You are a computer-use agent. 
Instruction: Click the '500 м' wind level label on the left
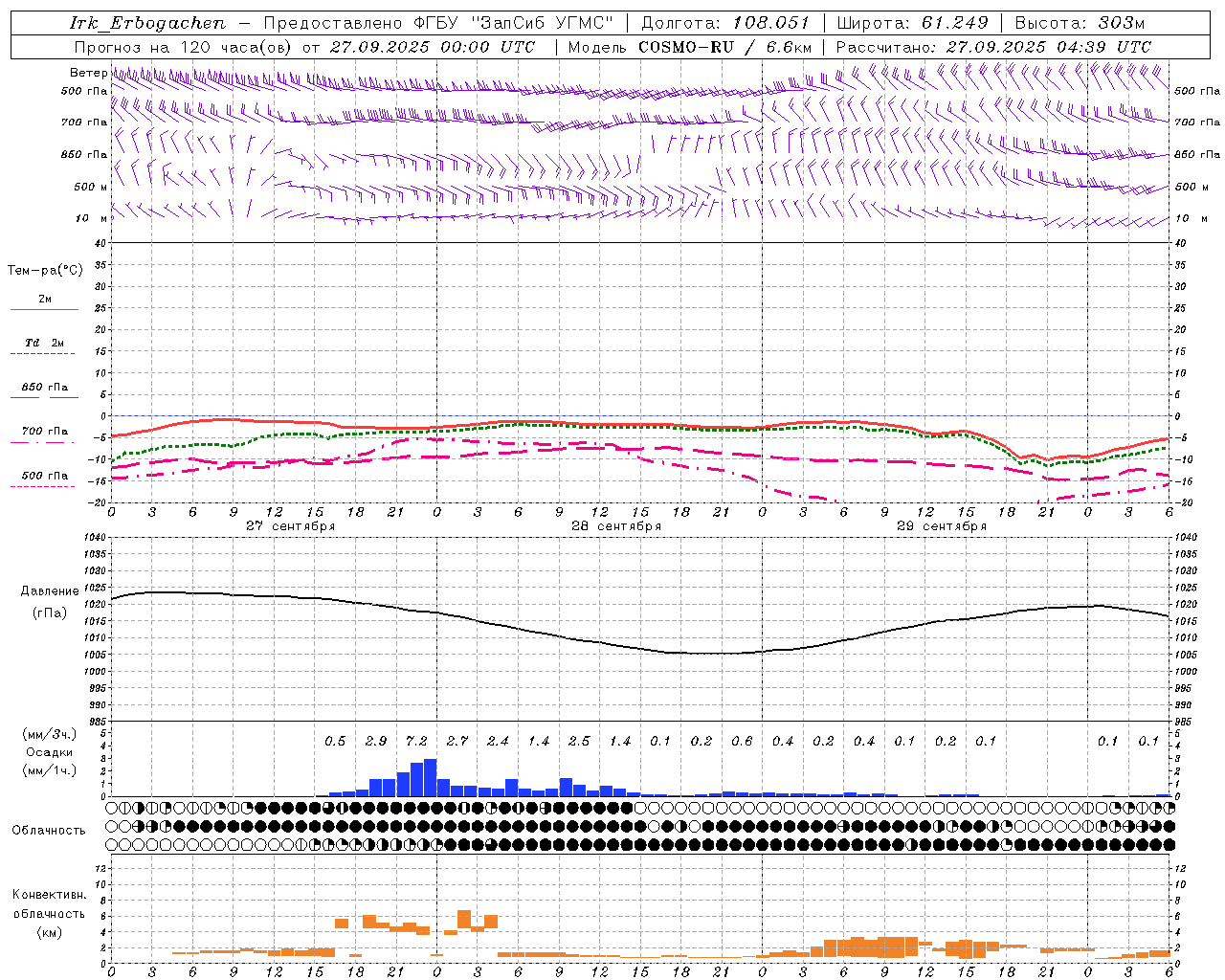[91, 187]
